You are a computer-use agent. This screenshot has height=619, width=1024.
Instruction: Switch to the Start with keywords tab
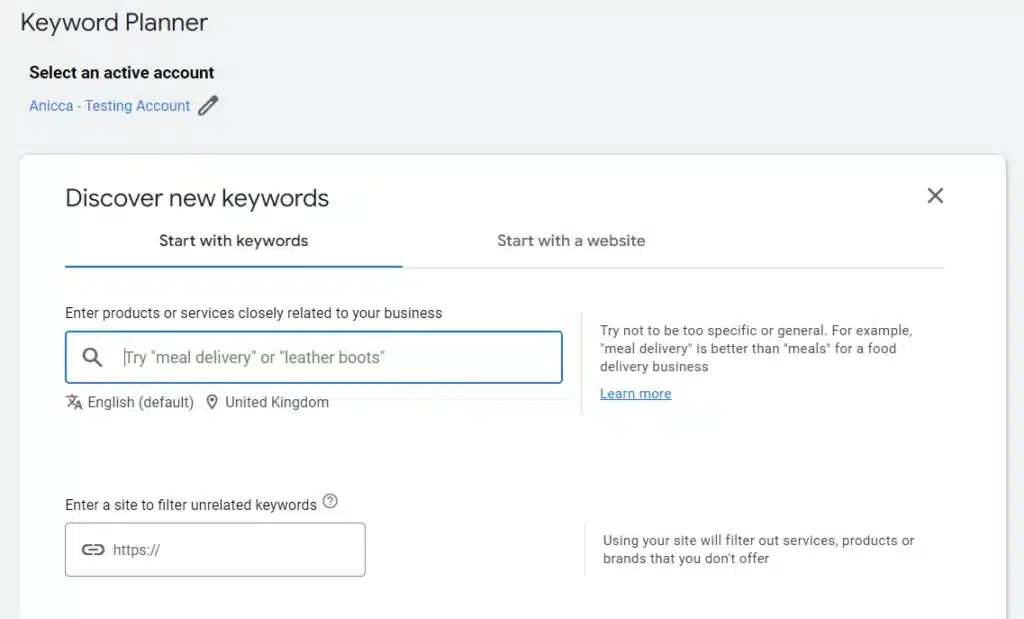(234, 241)
